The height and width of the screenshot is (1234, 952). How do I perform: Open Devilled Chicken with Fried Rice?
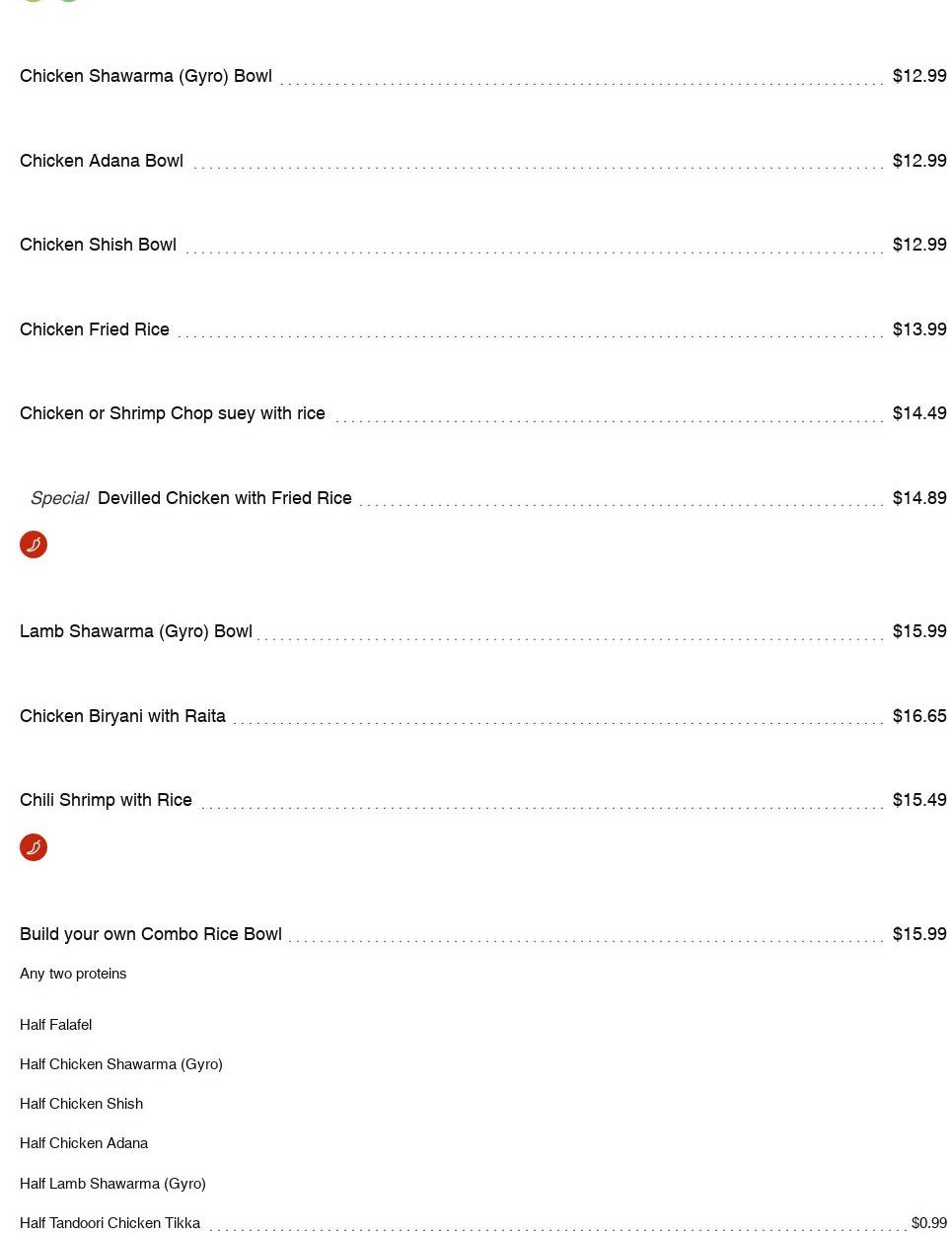tap(225, 498)
